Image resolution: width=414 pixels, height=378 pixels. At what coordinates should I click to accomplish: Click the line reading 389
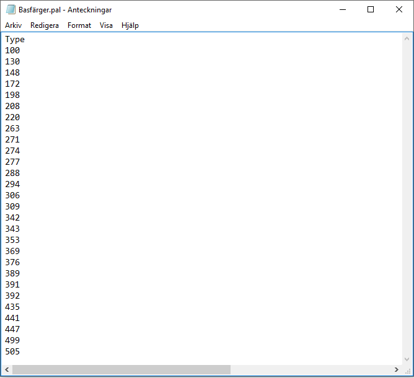[12, 274]
